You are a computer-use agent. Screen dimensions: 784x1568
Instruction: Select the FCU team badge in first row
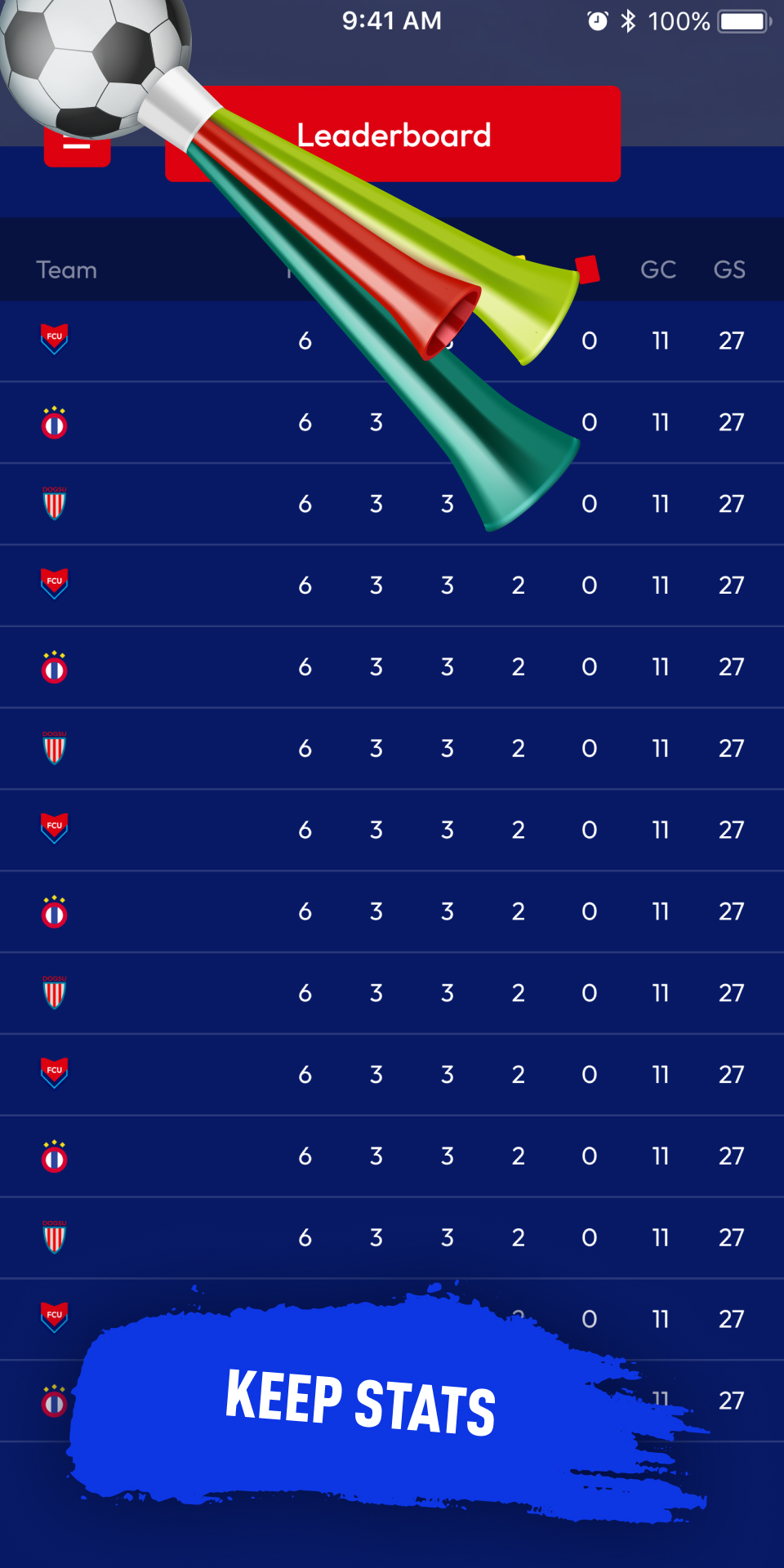[x=55, y=339]
